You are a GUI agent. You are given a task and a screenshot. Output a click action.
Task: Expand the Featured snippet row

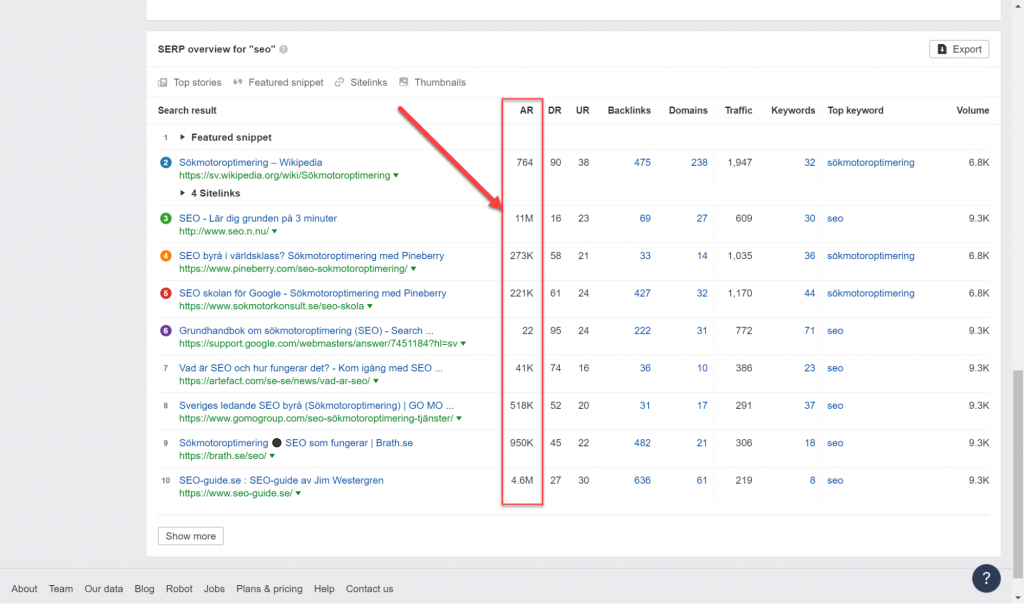tap(182, 137)
